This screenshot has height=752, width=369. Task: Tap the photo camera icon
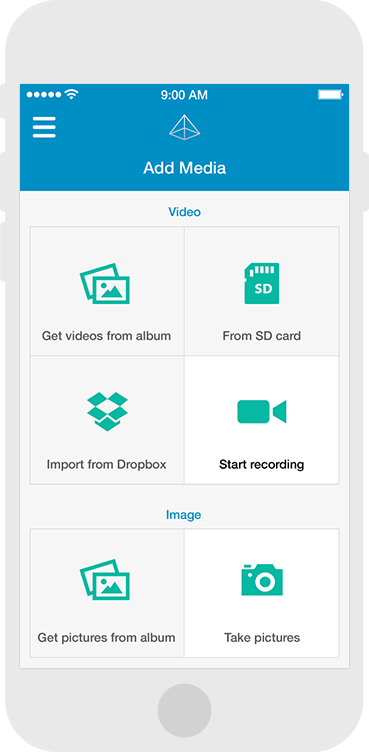click(x=262, y=580)
